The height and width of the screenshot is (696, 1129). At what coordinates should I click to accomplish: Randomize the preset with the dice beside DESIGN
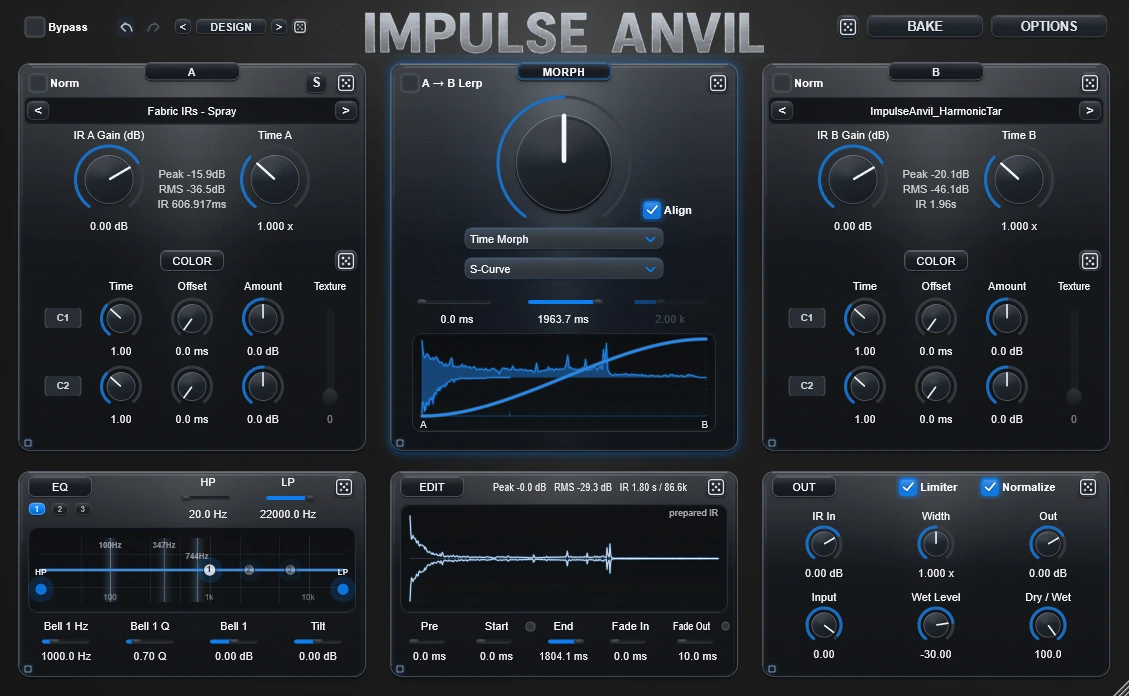point(300,27)
